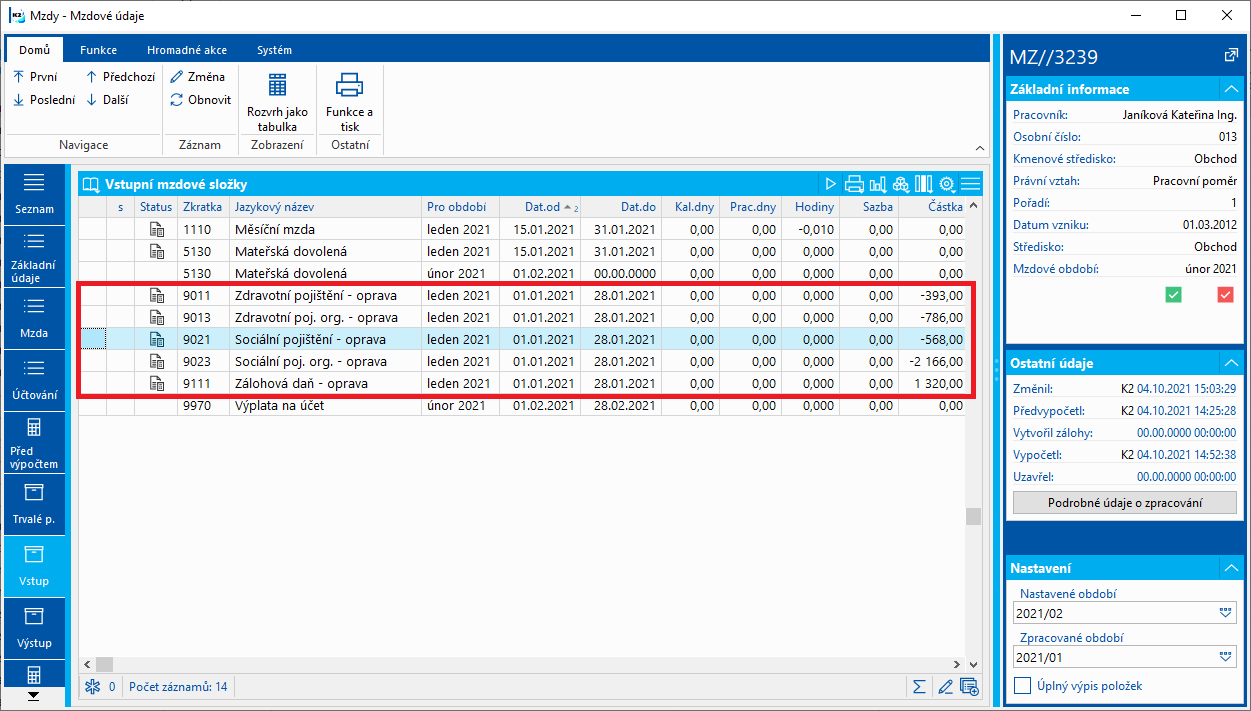Open the Výstup sidebar panel
This screenshot has height=711, width=1251.
tap(35, 628)
